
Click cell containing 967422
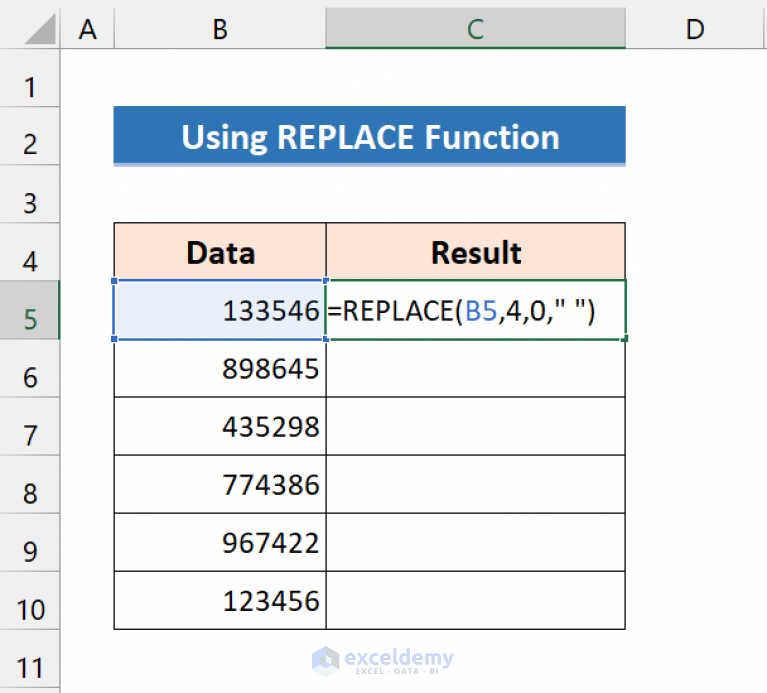point(220,542)
